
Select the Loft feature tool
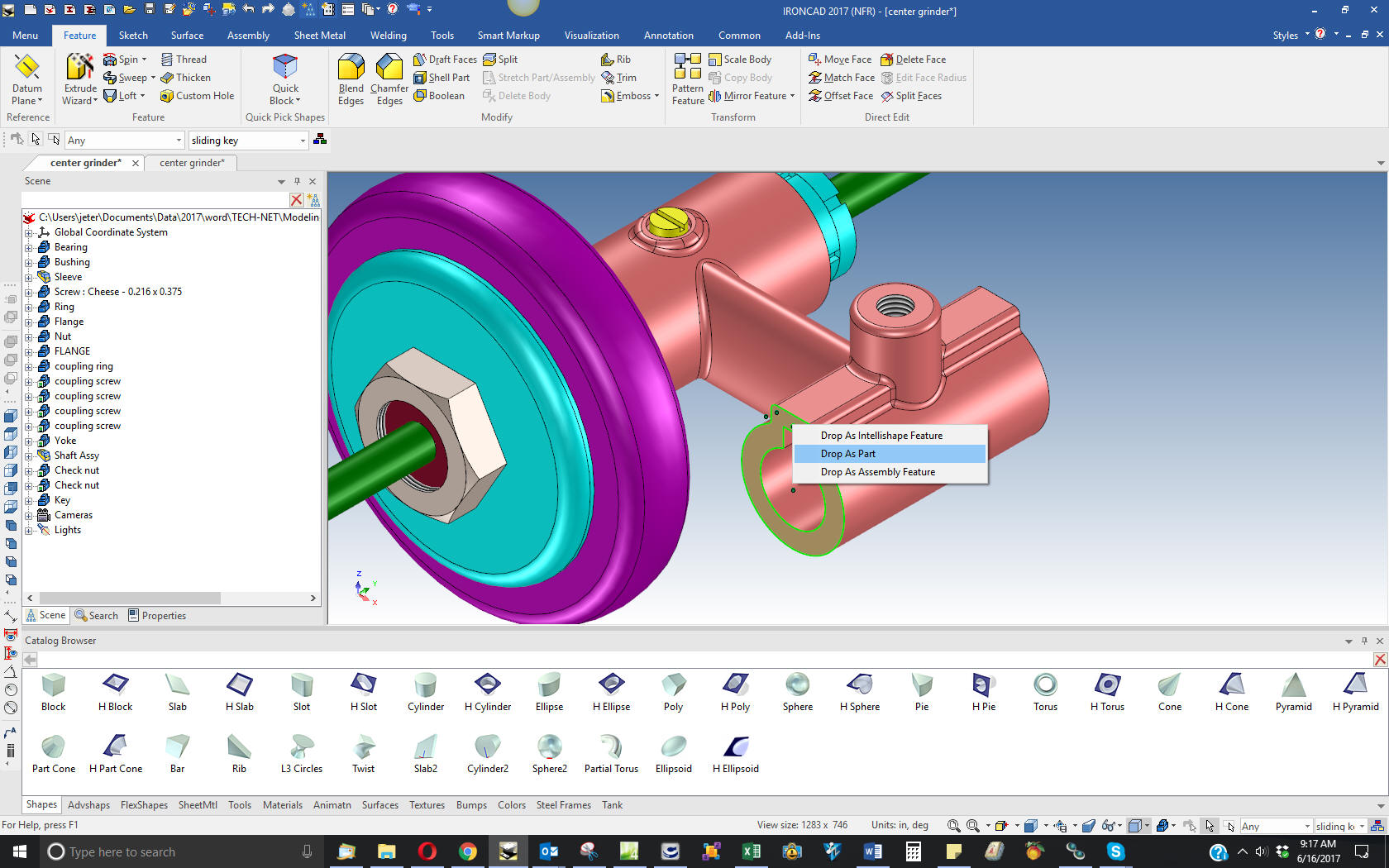(x=124, y=96)
